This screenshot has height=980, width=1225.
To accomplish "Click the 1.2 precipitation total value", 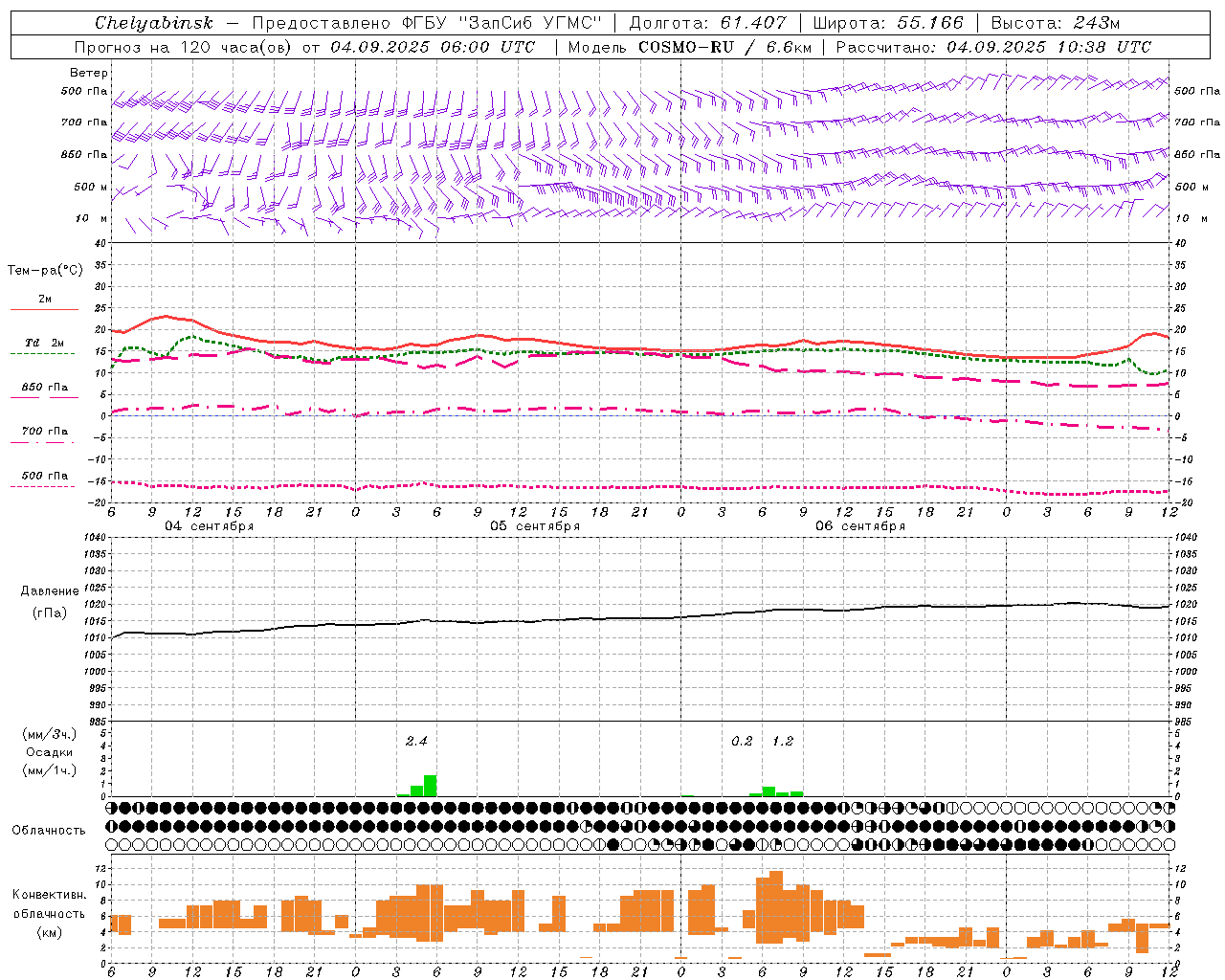I will 783,741.
